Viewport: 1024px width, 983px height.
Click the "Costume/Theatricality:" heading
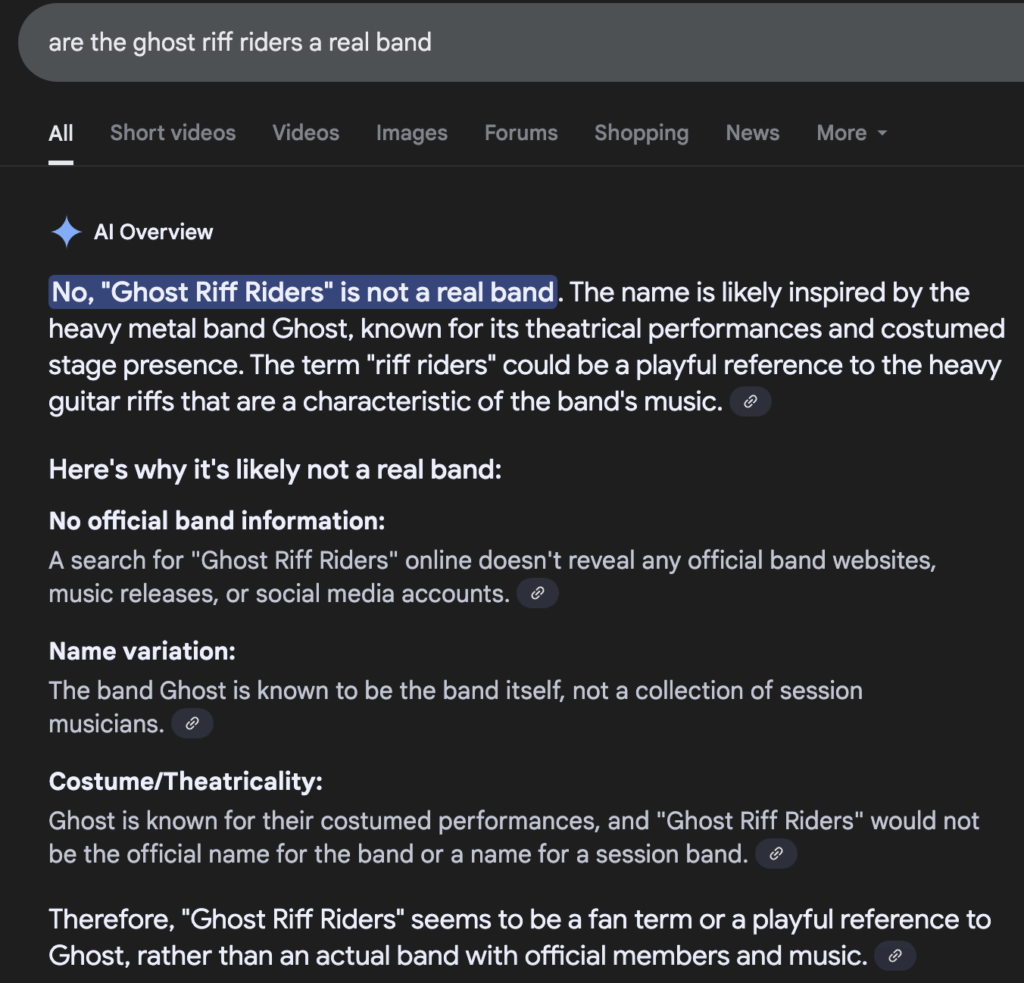[x=185, y=782]
